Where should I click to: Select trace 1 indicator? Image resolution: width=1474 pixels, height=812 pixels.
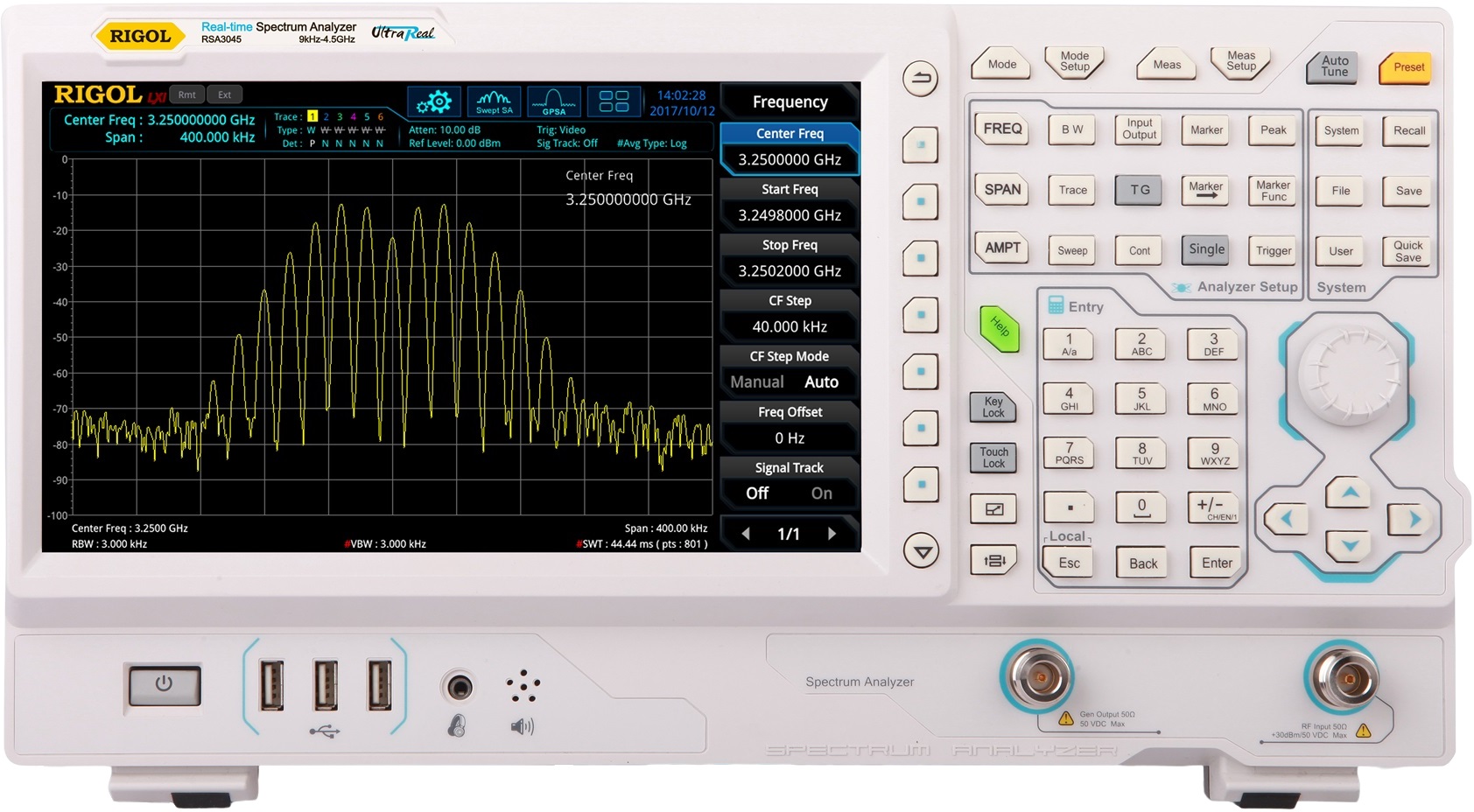pyautogui.click(x=312, y=116)
